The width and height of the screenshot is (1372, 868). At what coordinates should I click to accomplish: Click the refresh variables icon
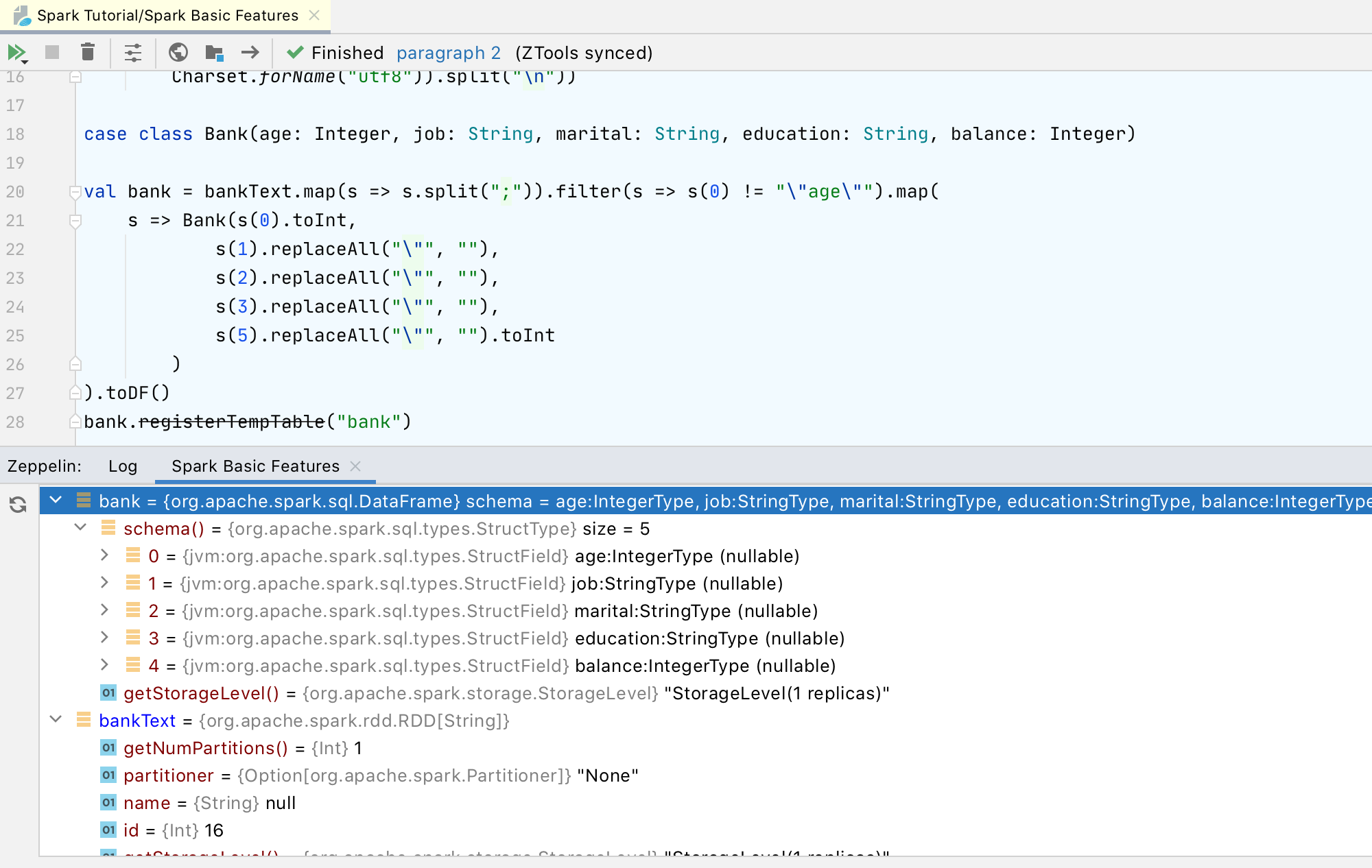click(18, 505)
